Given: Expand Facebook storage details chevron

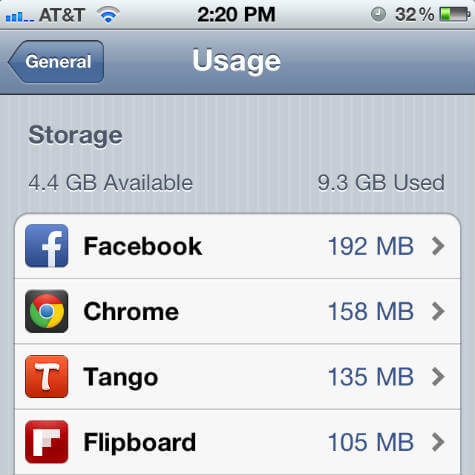Looking at the screenshot, I should coord(438,246).
